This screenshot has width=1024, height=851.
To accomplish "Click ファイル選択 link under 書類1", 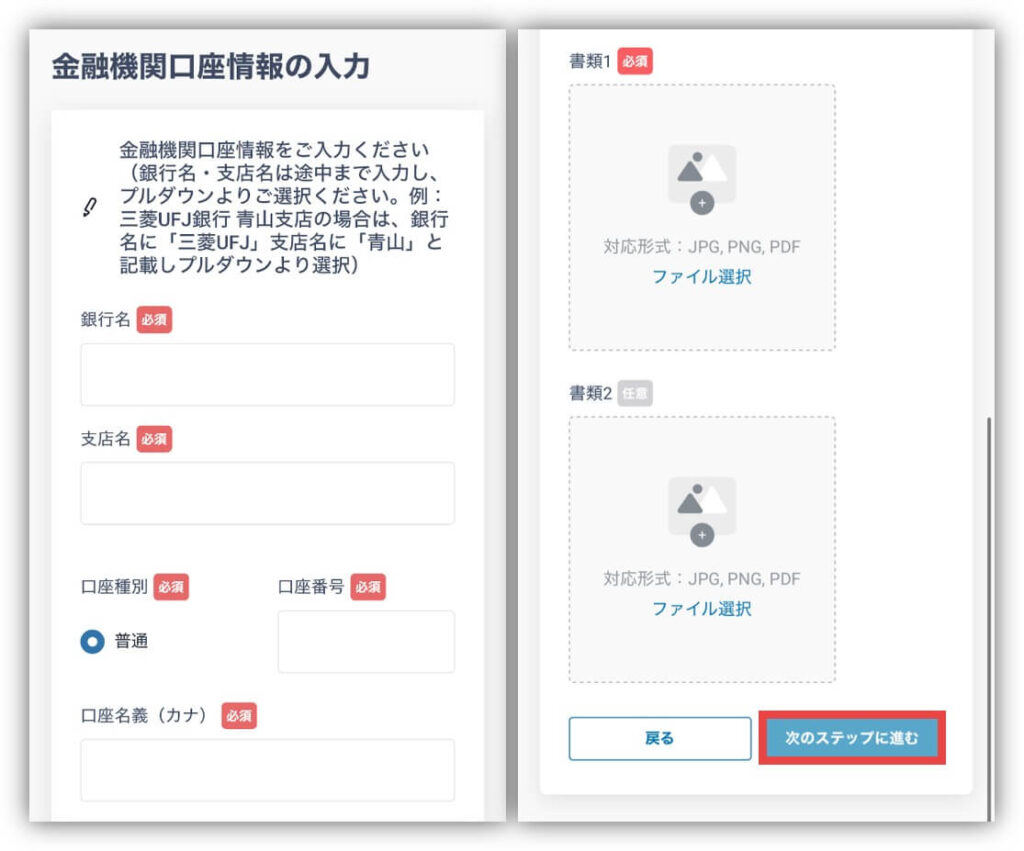I will (x=701, y=277).
